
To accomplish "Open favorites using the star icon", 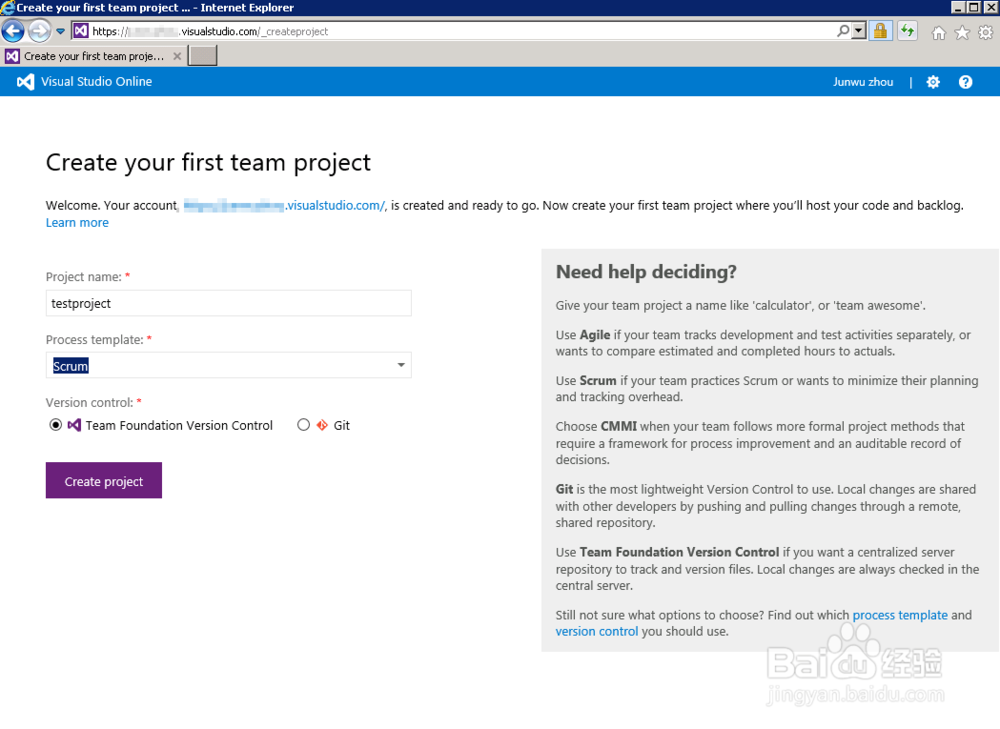I will coord(961,31).
